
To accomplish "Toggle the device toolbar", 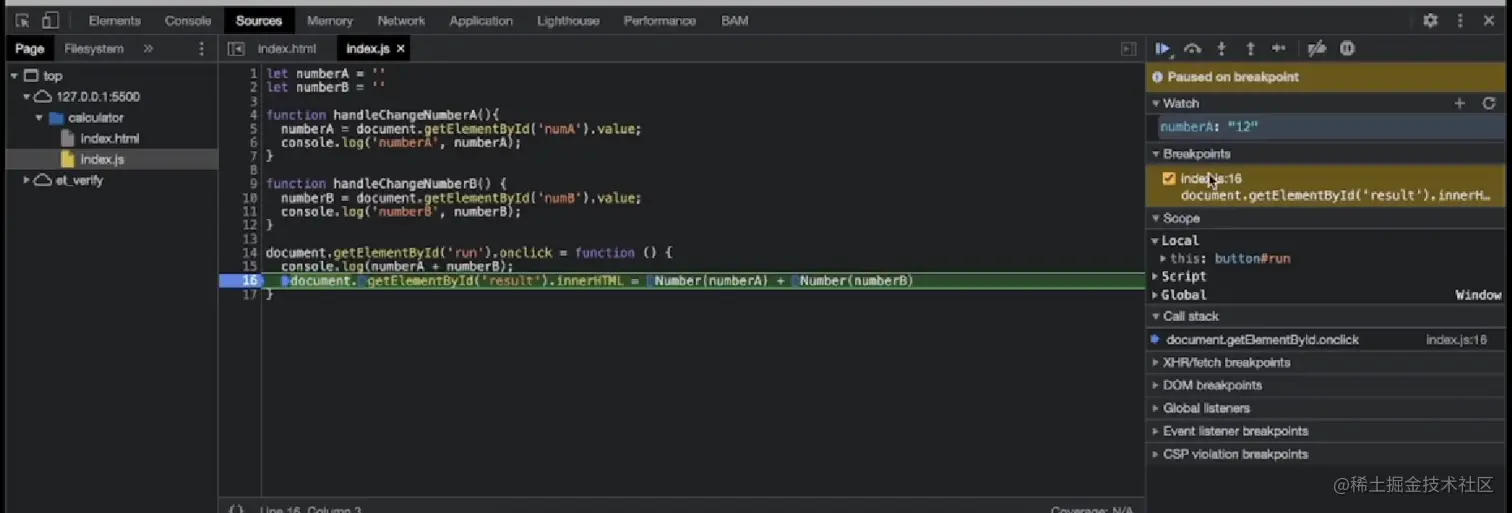I will click(x=50, y=20).
